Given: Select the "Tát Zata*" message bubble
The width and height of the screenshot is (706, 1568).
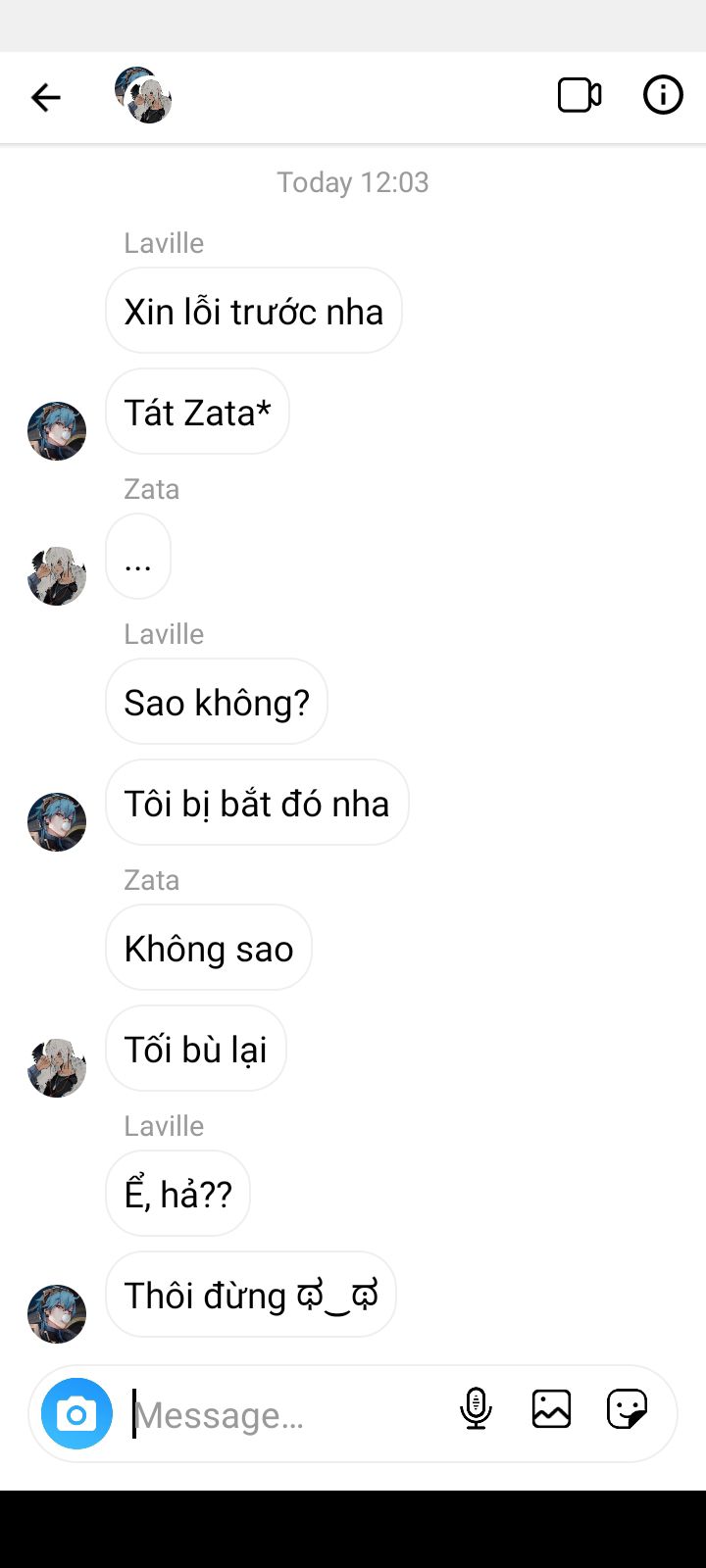Looking at the screenshot, I should click(197, 412).
